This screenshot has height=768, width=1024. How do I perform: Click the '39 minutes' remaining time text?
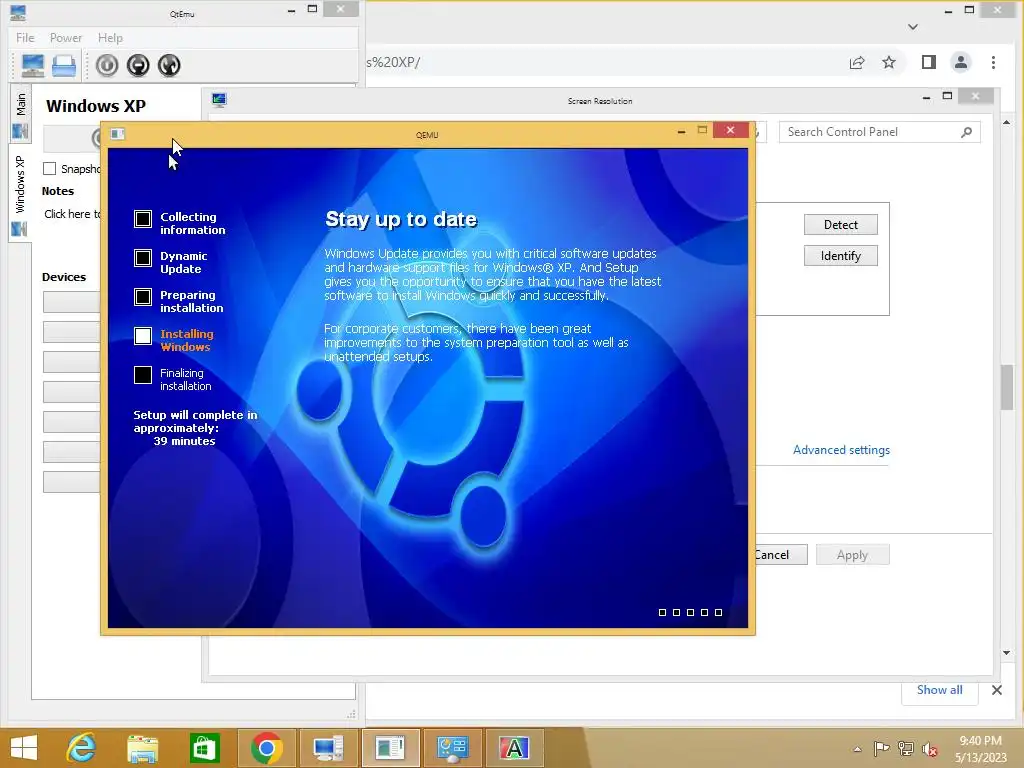click(x=184, y=441)
